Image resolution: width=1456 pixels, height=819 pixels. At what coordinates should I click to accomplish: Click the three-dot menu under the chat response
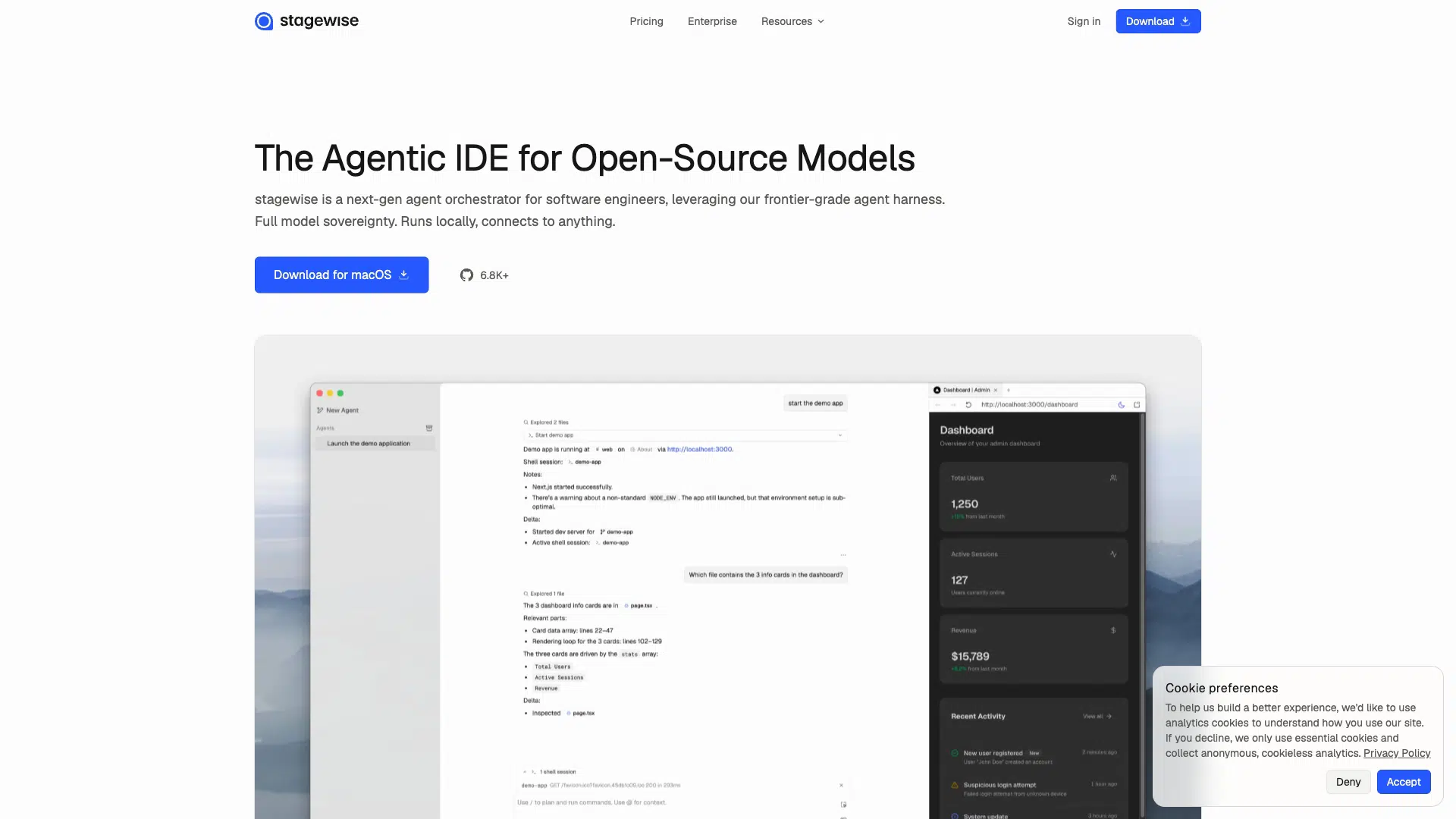click(x=843, y=554)
